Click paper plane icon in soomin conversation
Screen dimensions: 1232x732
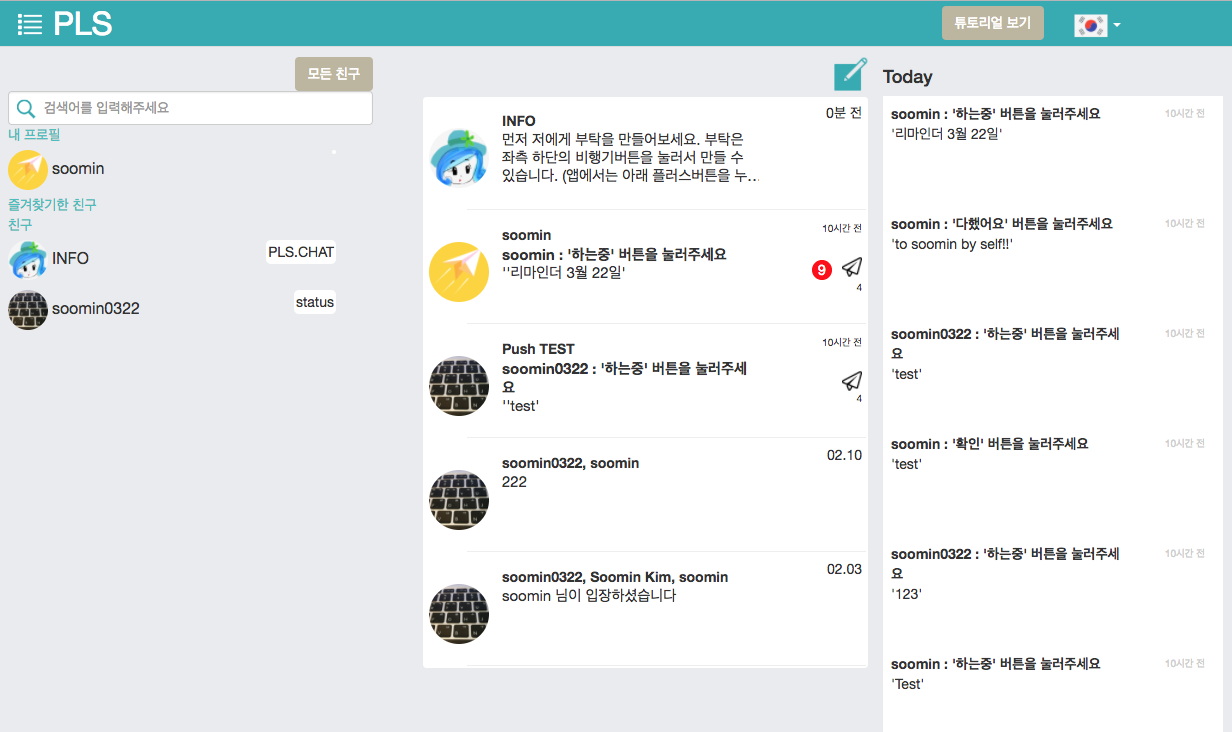point(851,267)
